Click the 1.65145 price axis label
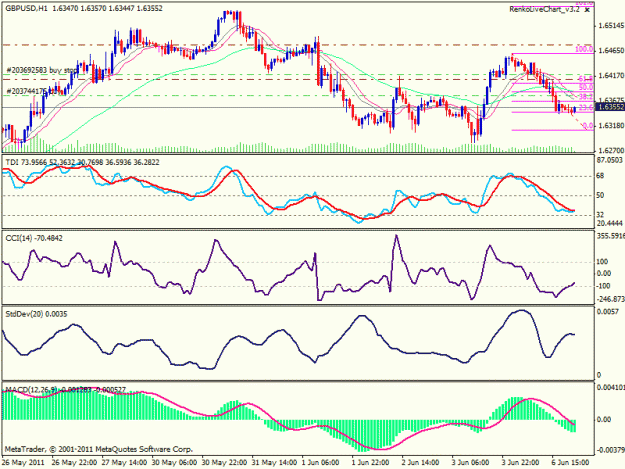 (x=611, y=26)
